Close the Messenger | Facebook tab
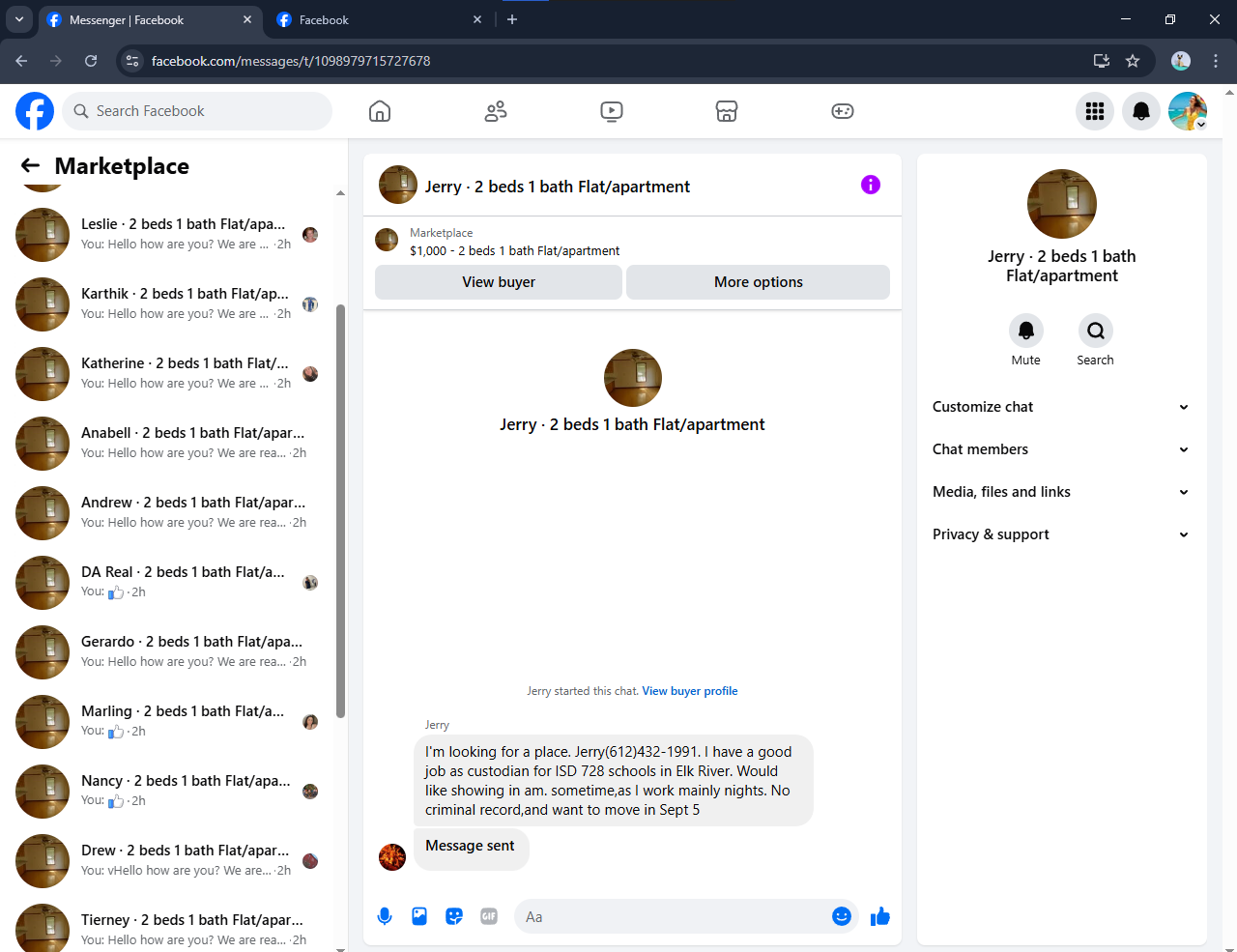This screenshot has width=1237, height=952. 247,19
